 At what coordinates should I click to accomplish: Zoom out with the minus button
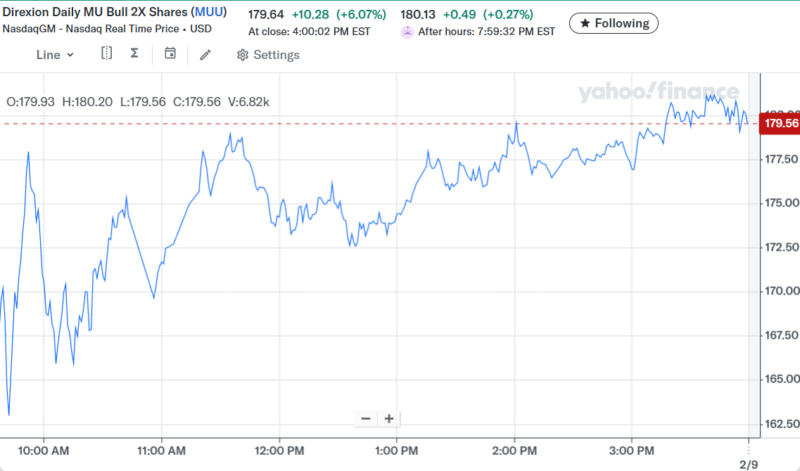366,419
